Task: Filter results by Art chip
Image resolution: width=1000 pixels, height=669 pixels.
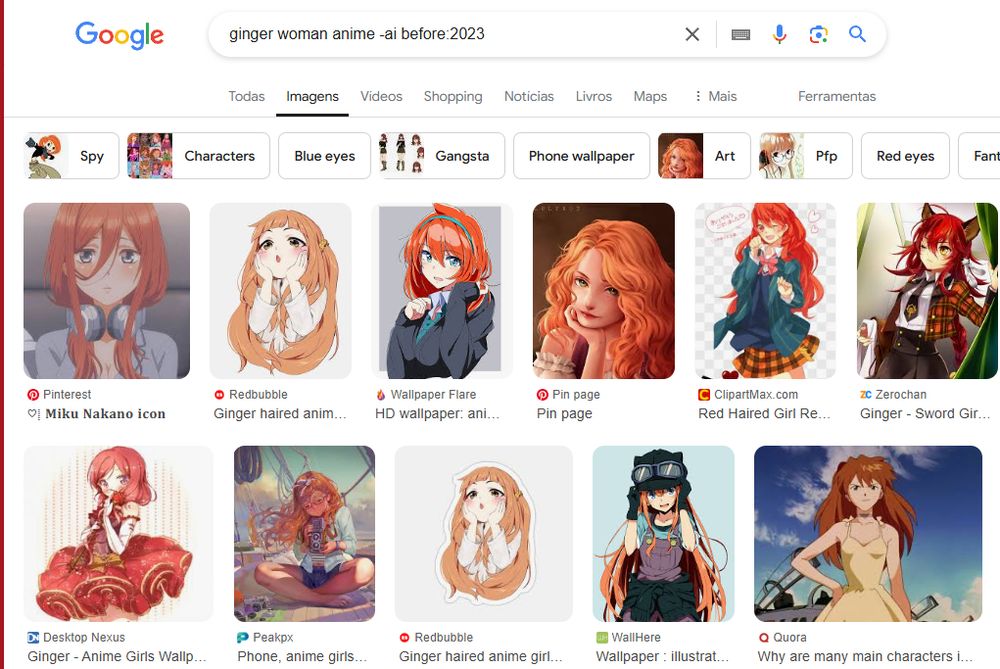Action: (704, 156)
